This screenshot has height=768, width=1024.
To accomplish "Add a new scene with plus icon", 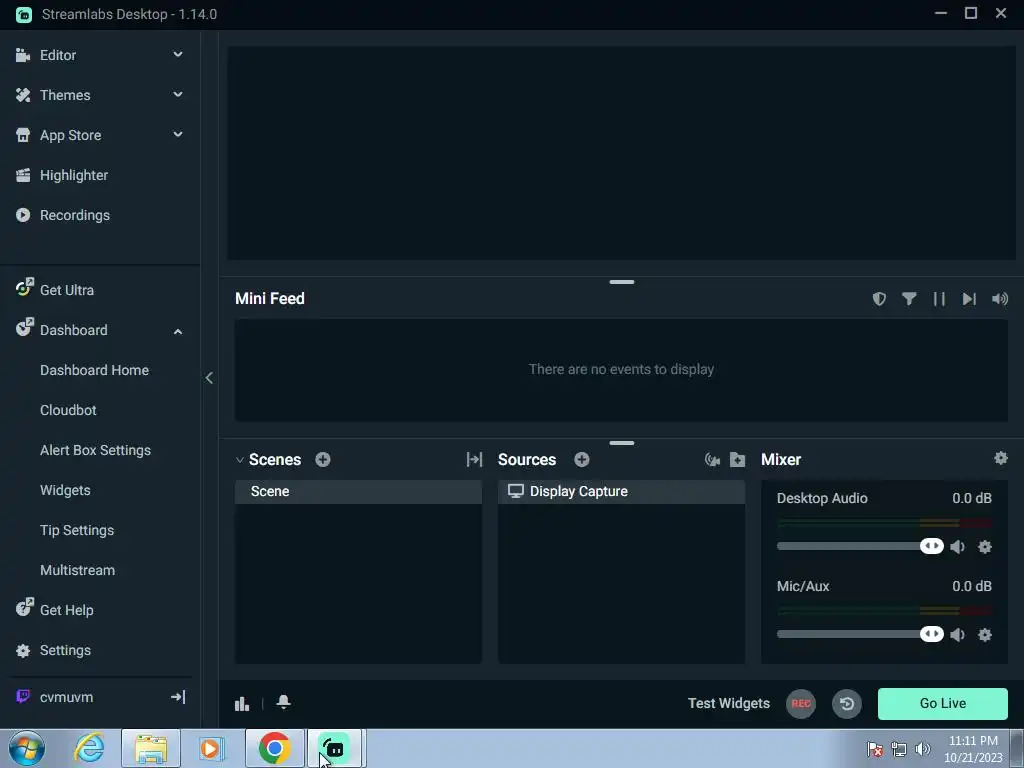I will (x=323, y=460).
